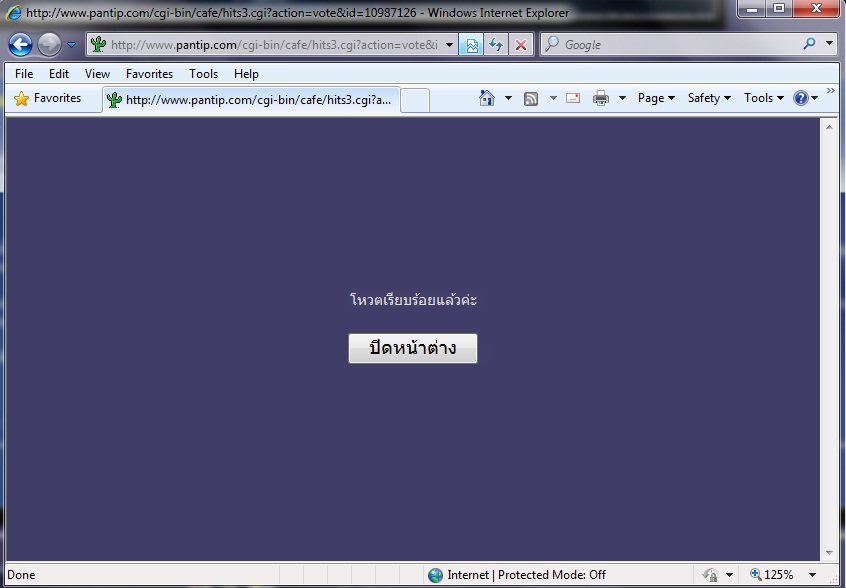Click the Internet zone globe icon

pos(435,575)
